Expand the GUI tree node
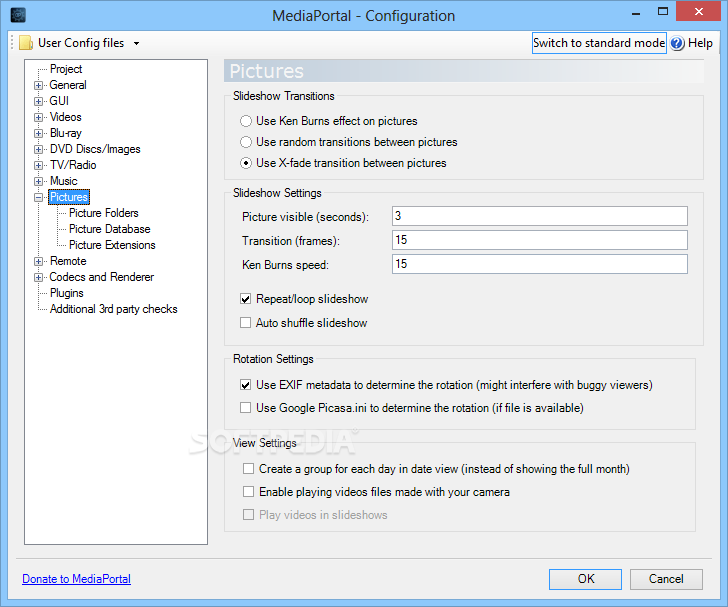The image size is (728, 607). tap(39, 101)
